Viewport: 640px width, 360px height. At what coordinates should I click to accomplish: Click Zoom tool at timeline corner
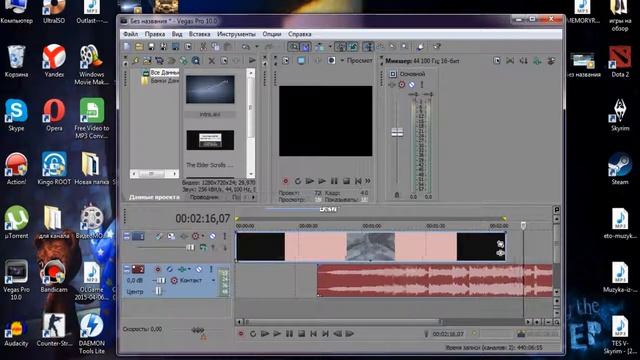(x=556, y=322)
